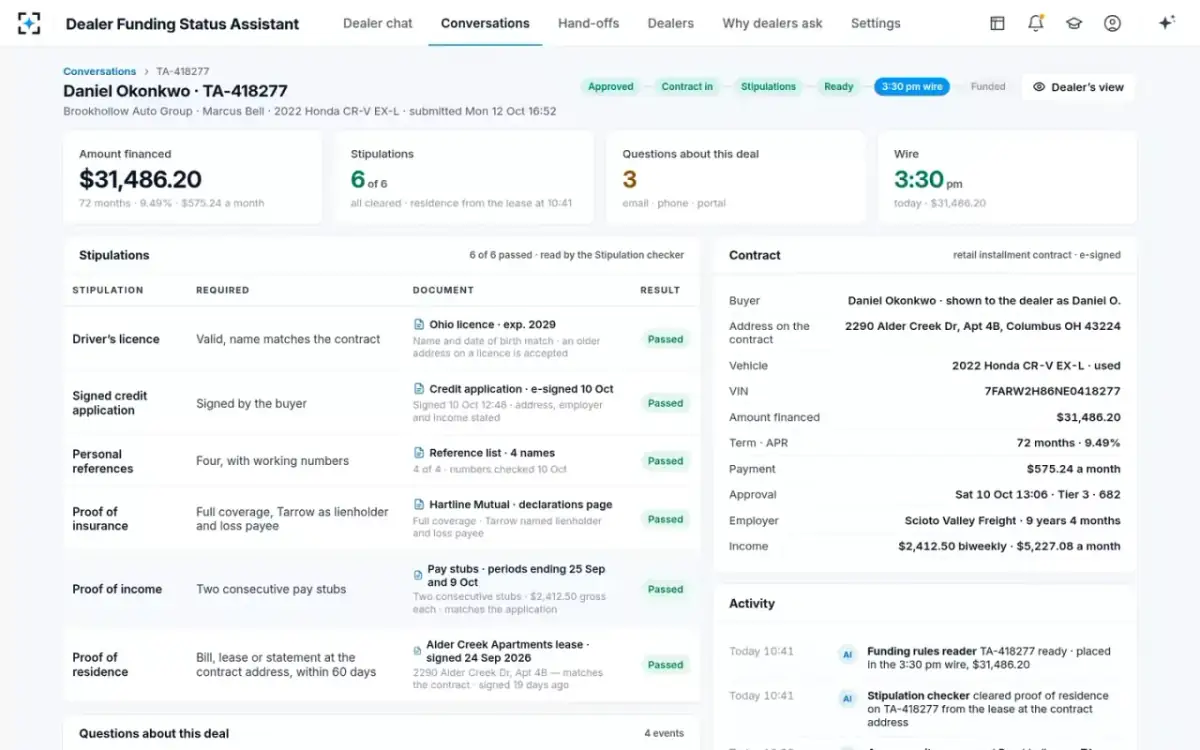Click the address 2290 Alder Creek Dr value
Screen dimensions: 1200x750
point(983,326)
